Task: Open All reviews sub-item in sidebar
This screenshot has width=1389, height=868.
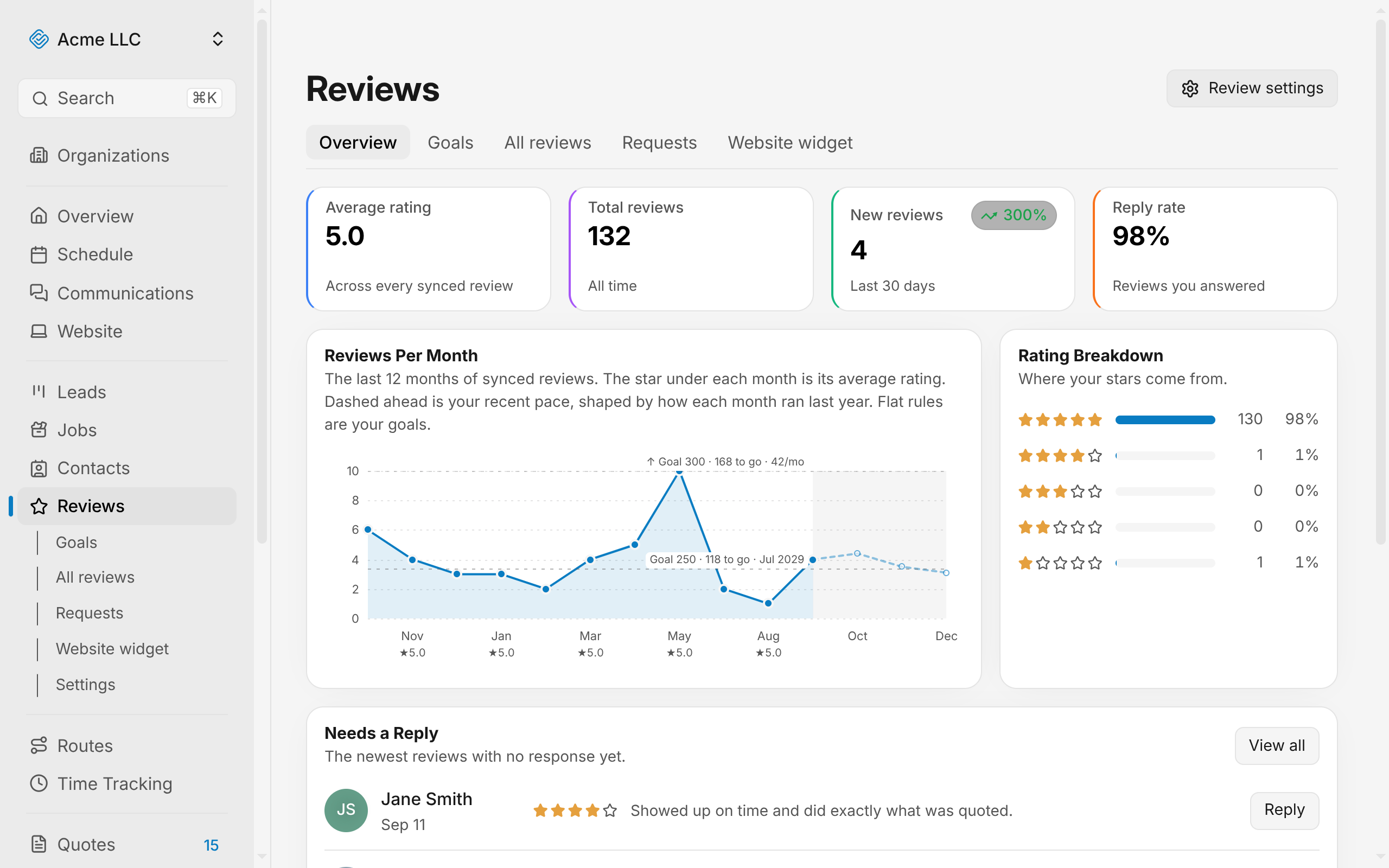Action: coord(95,578)
